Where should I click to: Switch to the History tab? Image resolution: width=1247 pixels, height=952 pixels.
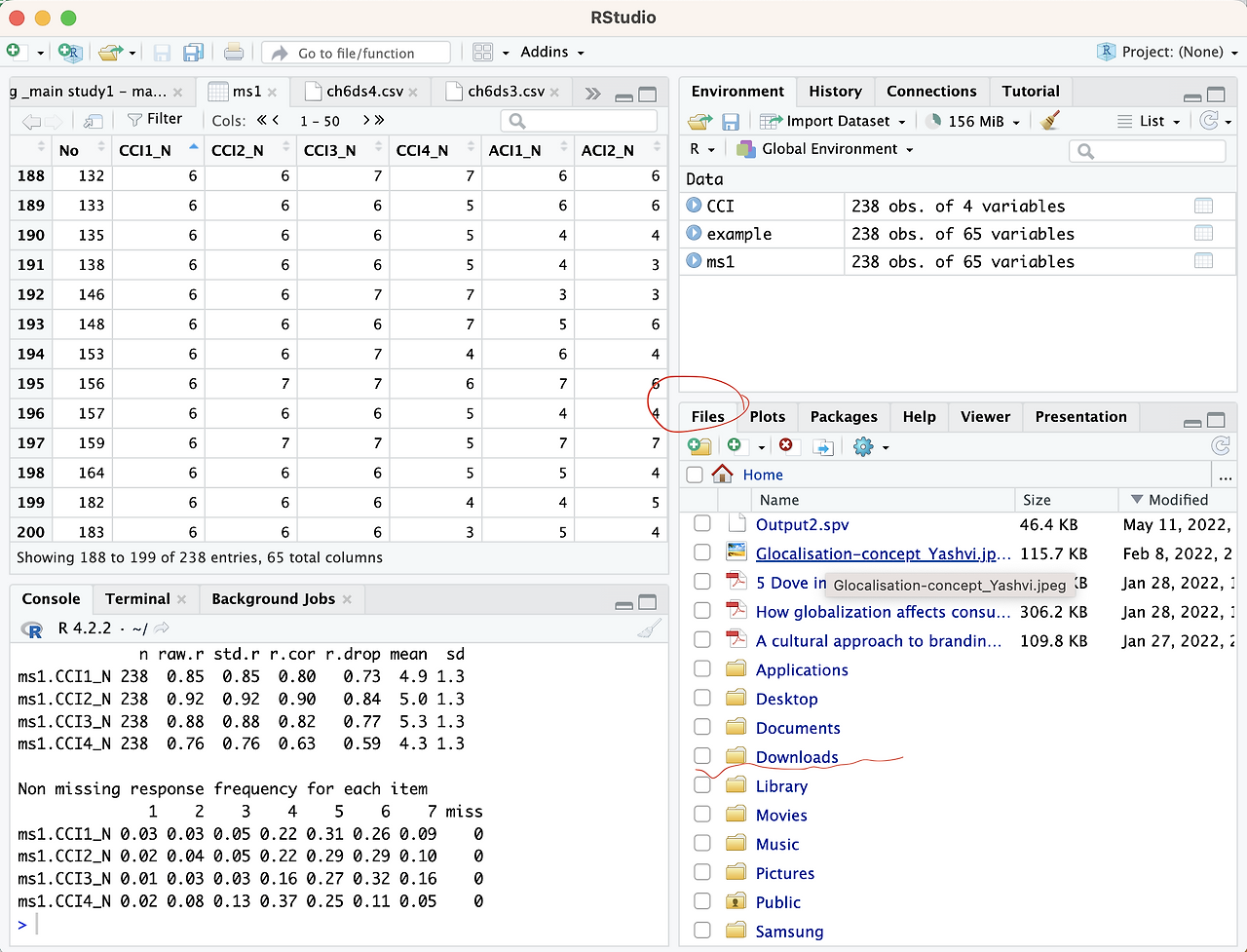click(835, 92)
